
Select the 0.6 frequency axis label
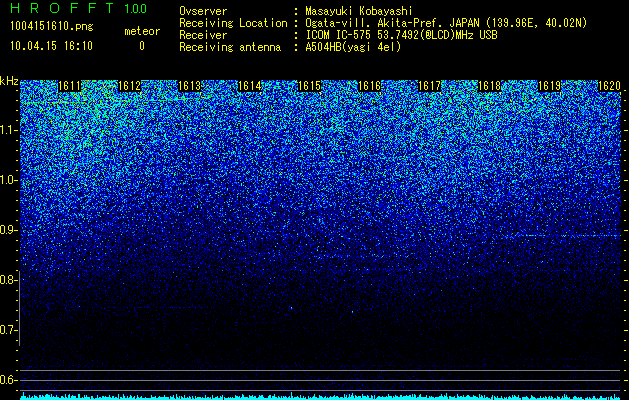(x=6, y=380)
